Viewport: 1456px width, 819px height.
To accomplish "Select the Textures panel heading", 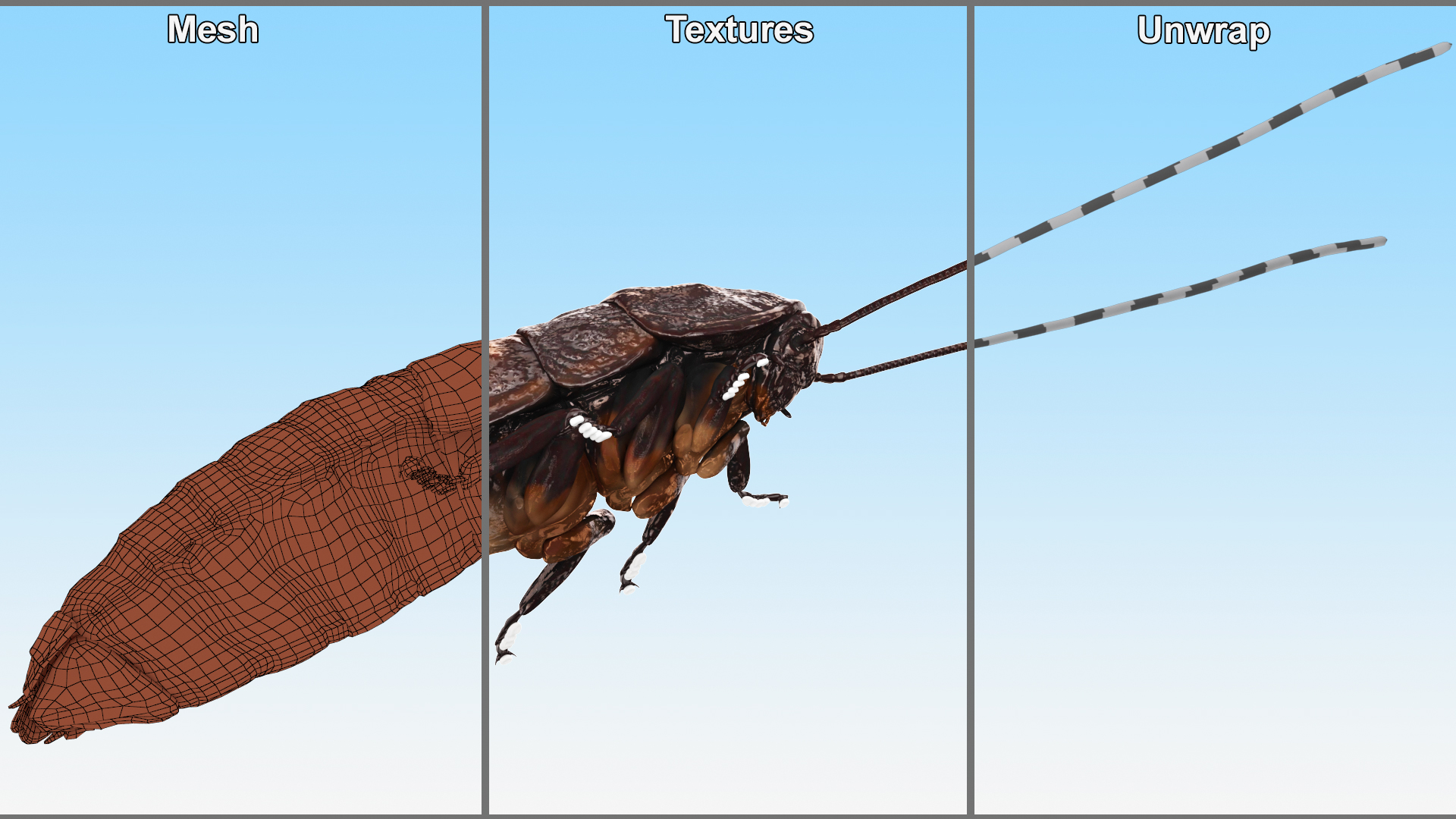I will [x=739, y=30].
